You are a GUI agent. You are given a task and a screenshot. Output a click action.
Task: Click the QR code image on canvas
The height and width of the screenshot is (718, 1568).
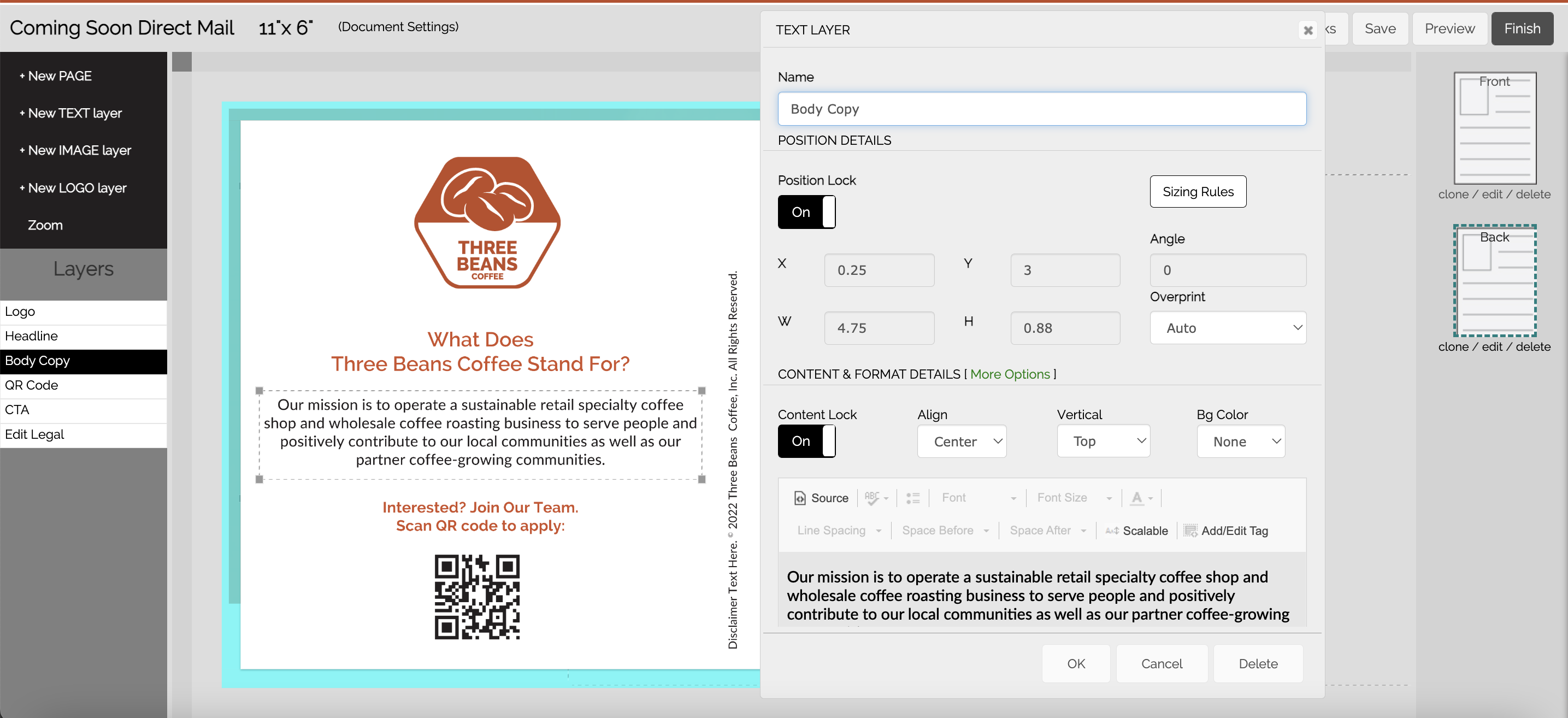(x=476, y=596)
